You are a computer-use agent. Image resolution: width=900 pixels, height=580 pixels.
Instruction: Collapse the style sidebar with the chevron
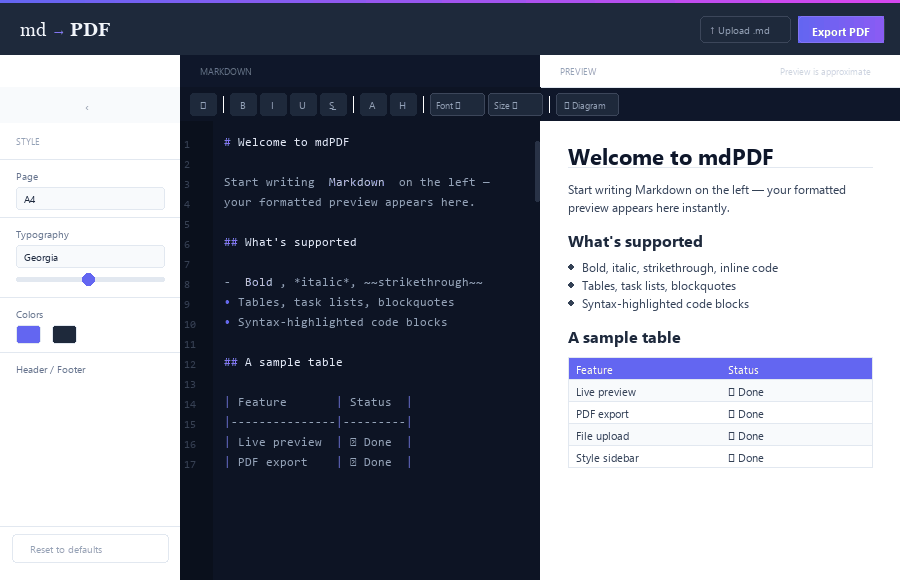(86, 105)
